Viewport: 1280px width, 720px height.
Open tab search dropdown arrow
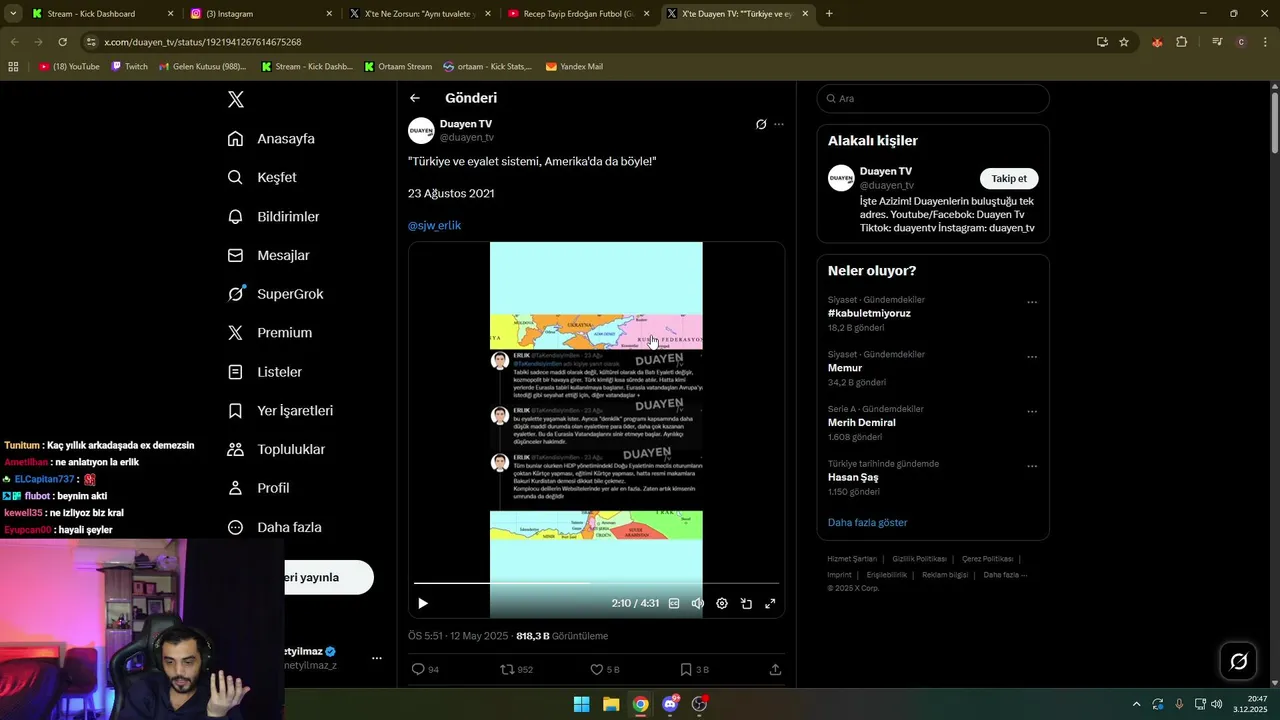(11, 14)
